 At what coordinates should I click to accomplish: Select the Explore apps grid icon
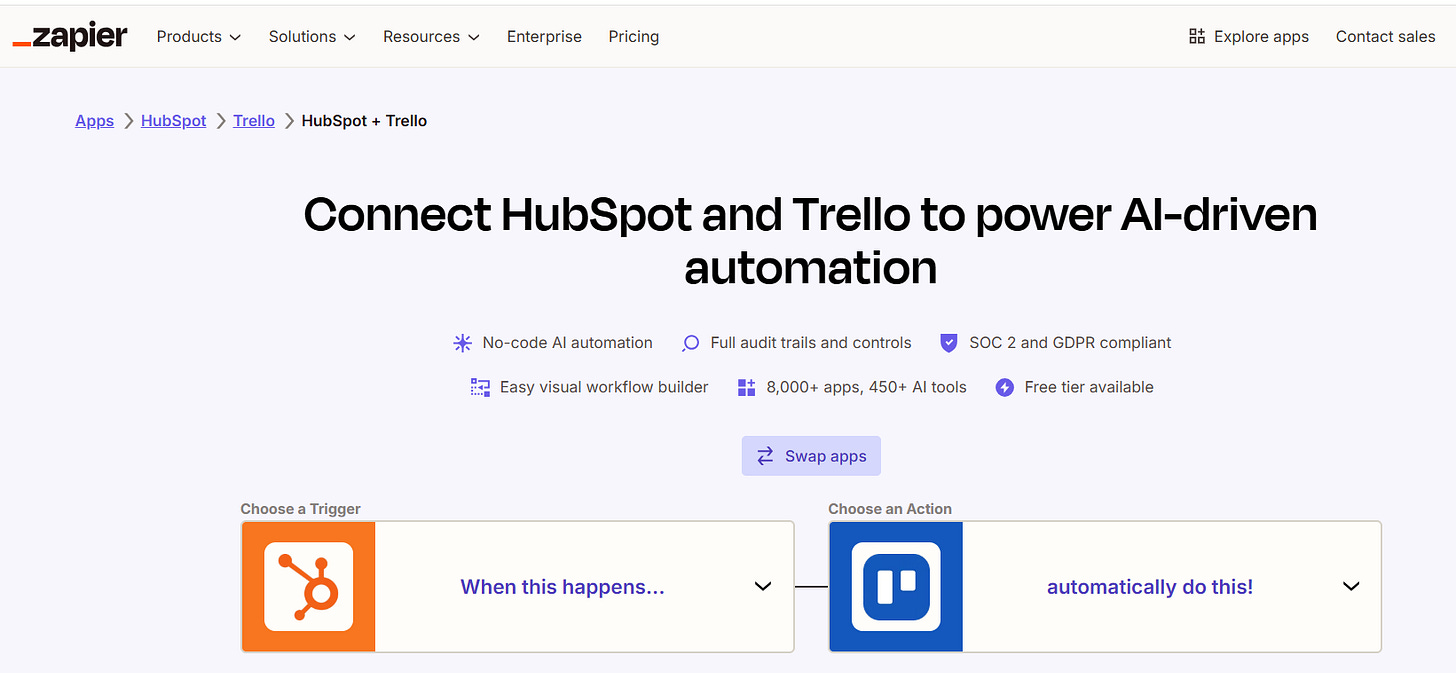click(1197, 37)
